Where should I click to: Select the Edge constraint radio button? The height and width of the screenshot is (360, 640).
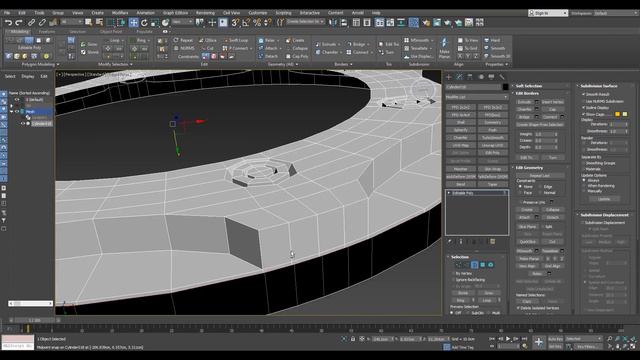click(540, 187)
